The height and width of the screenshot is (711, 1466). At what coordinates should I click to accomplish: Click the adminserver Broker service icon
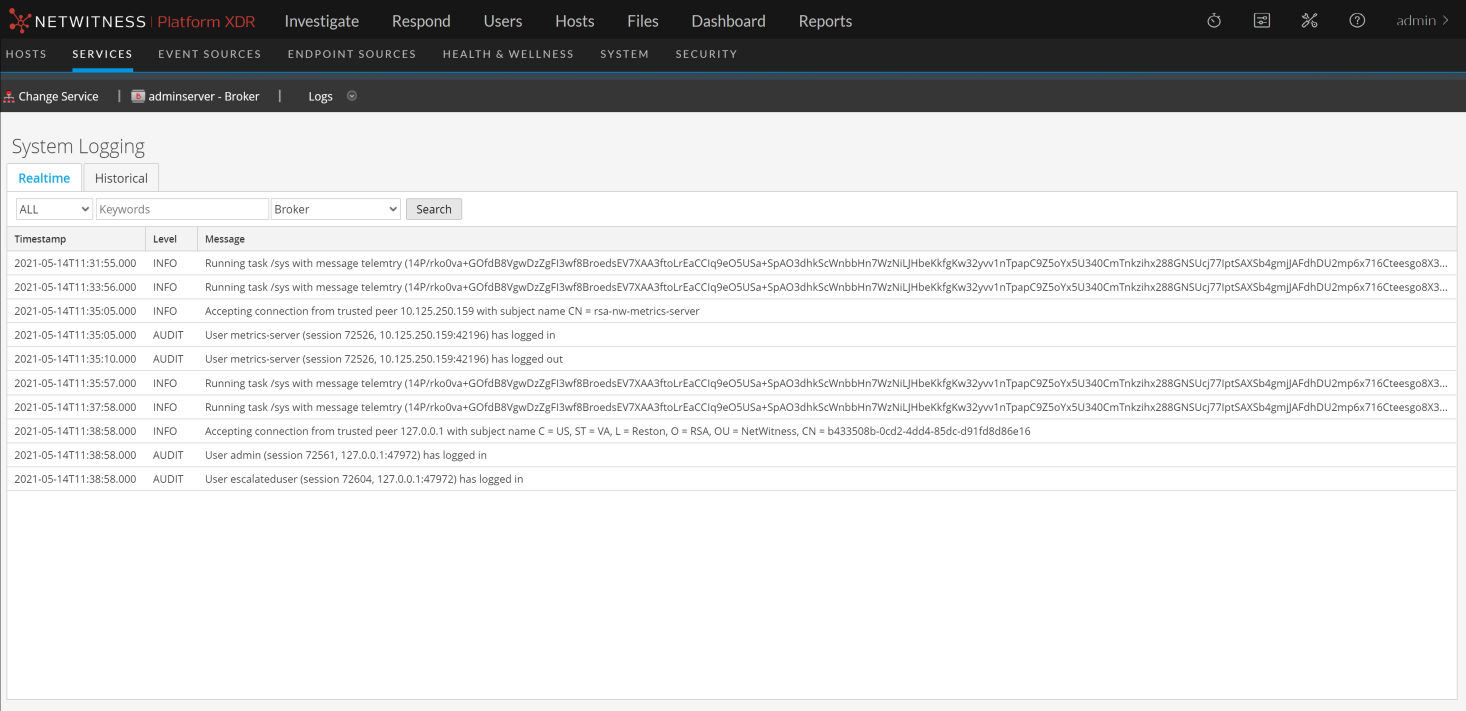click(x=138, y=97)
